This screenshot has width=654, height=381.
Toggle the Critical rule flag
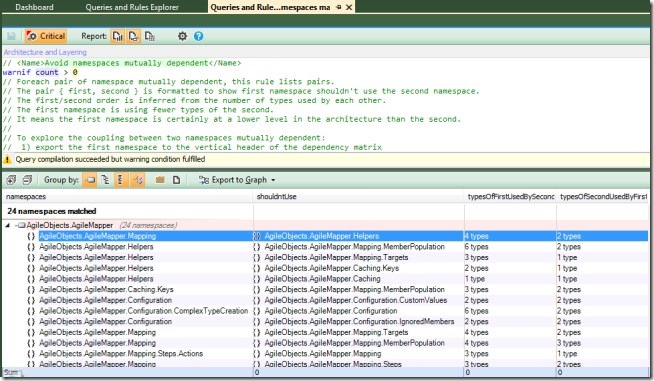pyautogui.click(x=46, y=36)
